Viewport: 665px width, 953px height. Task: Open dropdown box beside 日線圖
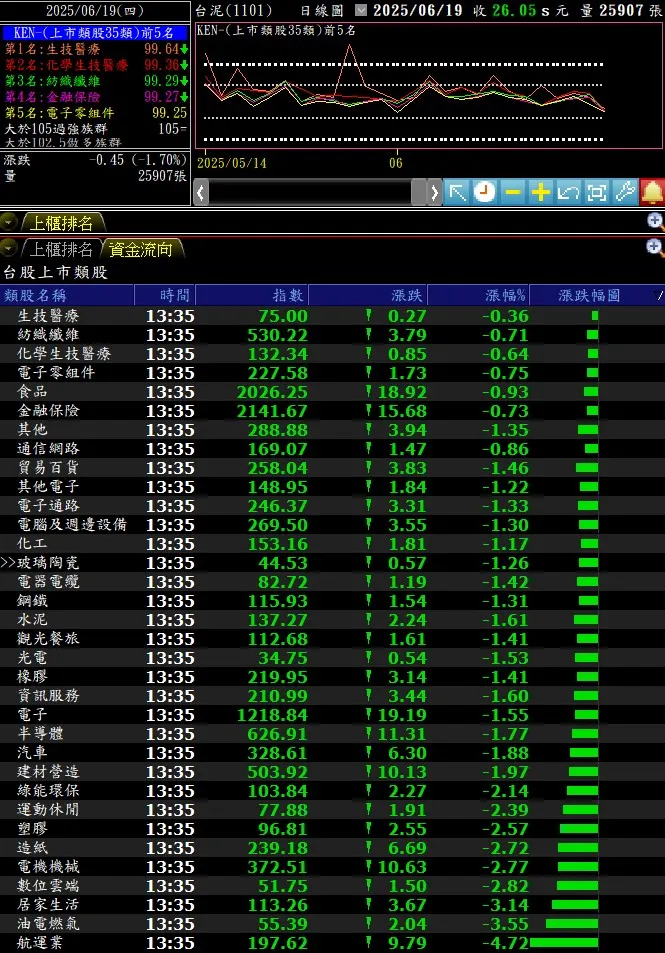coord(360,10)
